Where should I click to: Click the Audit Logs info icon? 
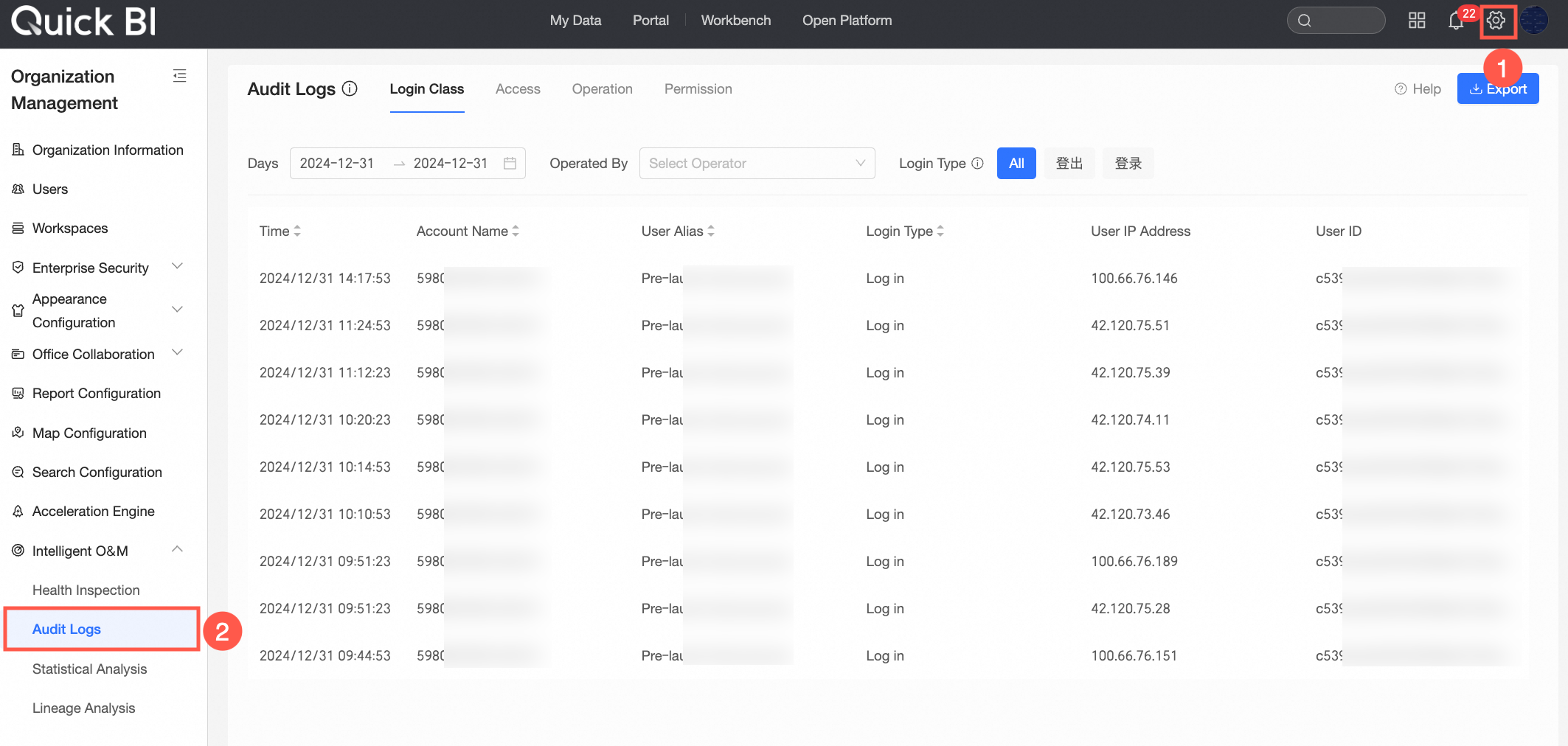pyautogui.click(x=350, y=88)
